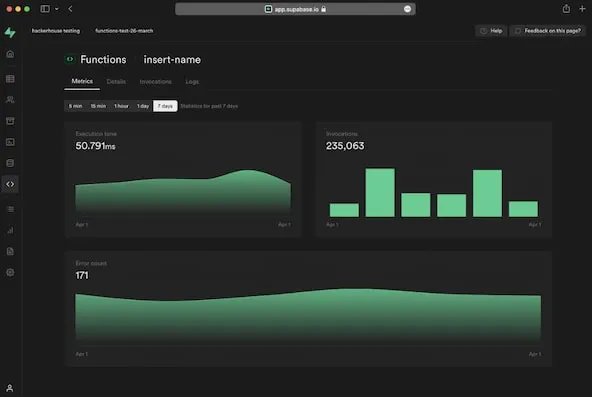The image size is (592, 397).
Task: Open the hackerhouse testing breadcrumb
Action: pyautogui.click(x=56, y=31)
